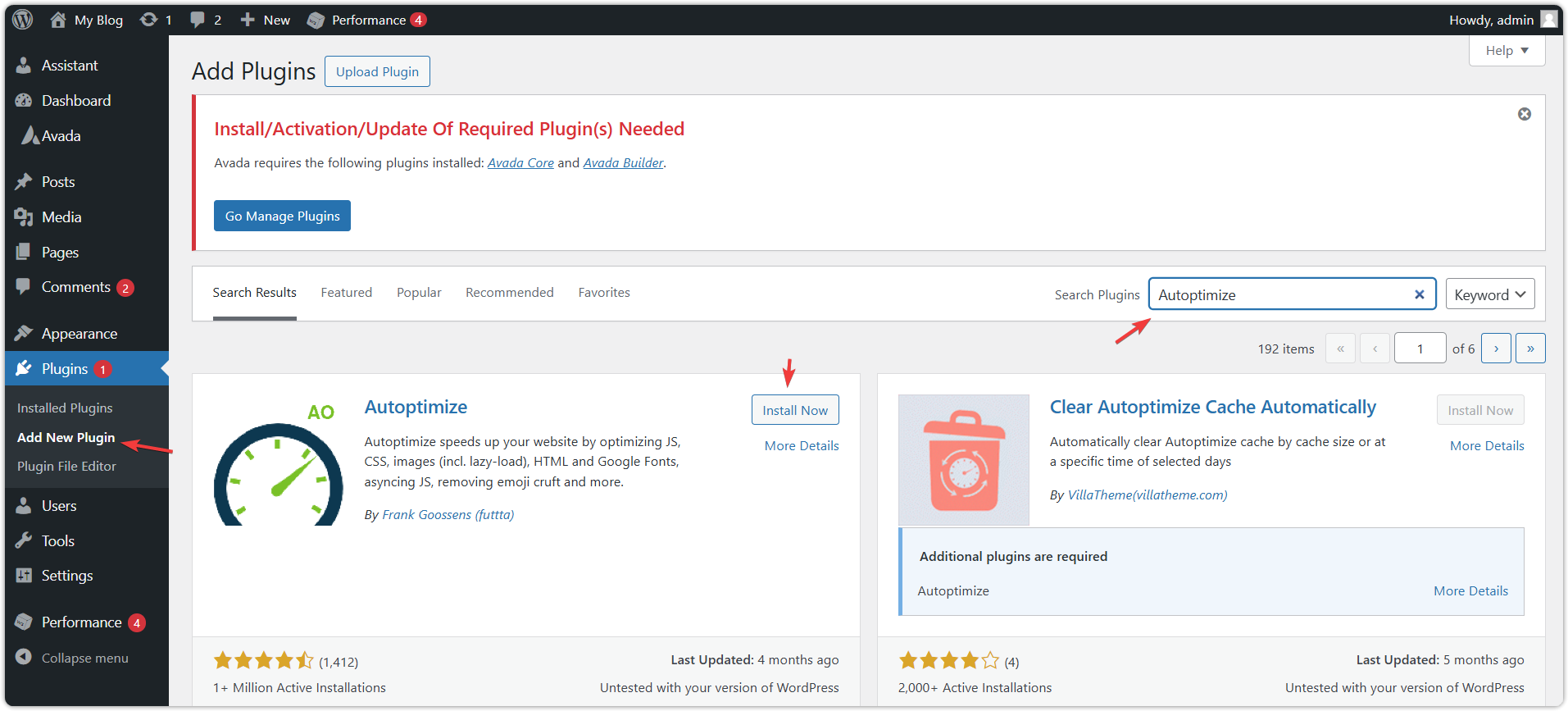
Task: Open the Avada Core link
Action: coord(520,163)
